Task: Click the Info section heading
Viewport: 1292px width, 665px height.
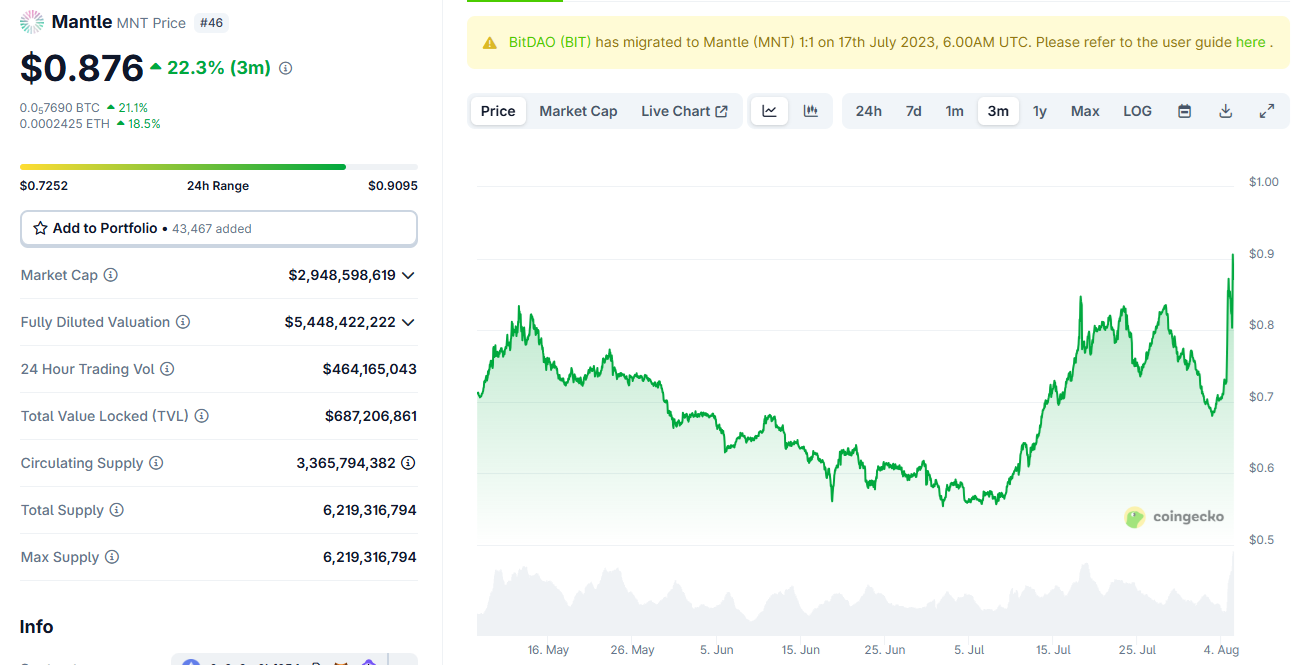Action: tap(37, 627)
